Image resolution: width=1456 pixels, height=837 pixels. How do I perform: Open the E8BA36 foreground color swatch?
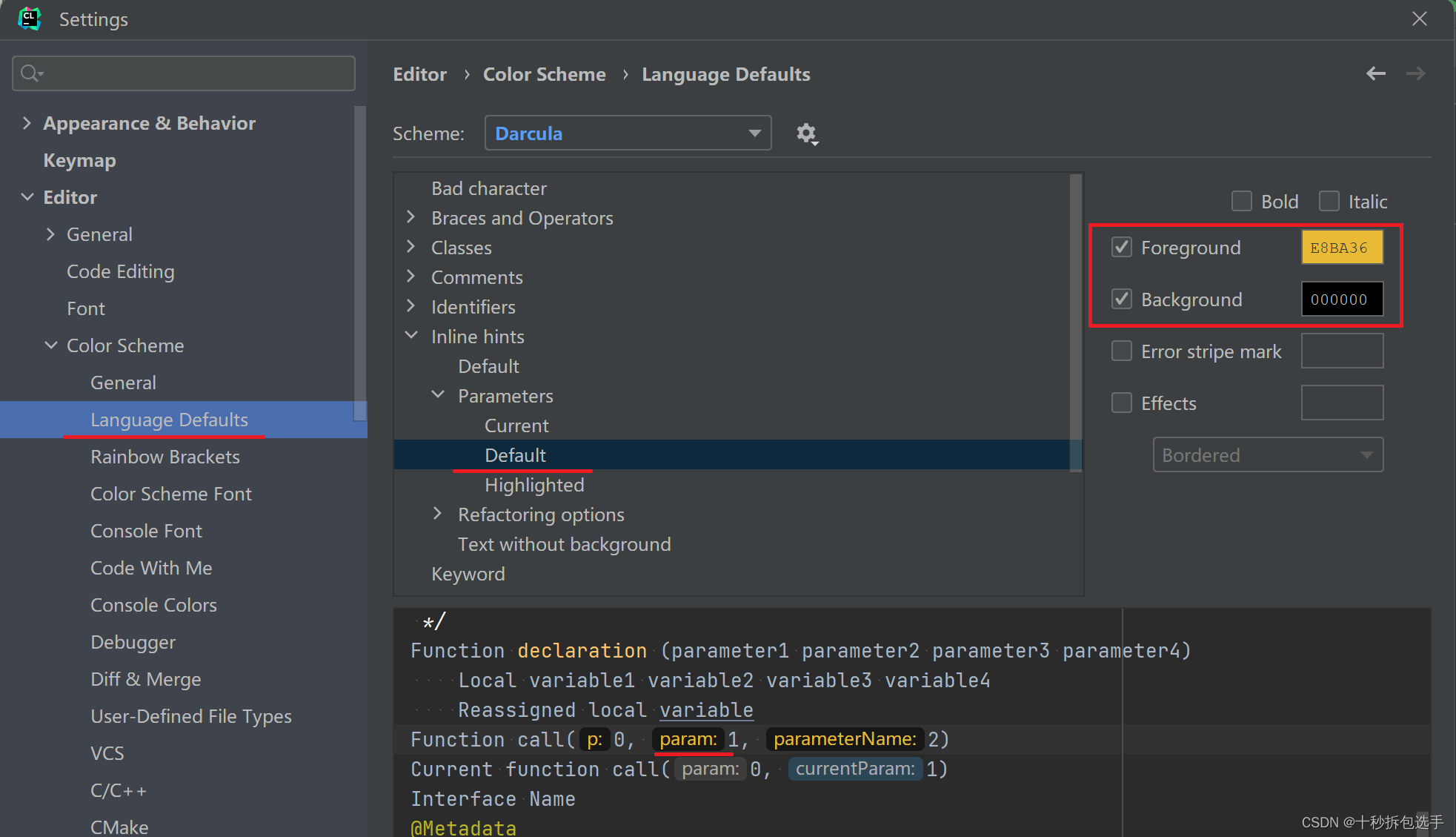[x=1342, y=248]
